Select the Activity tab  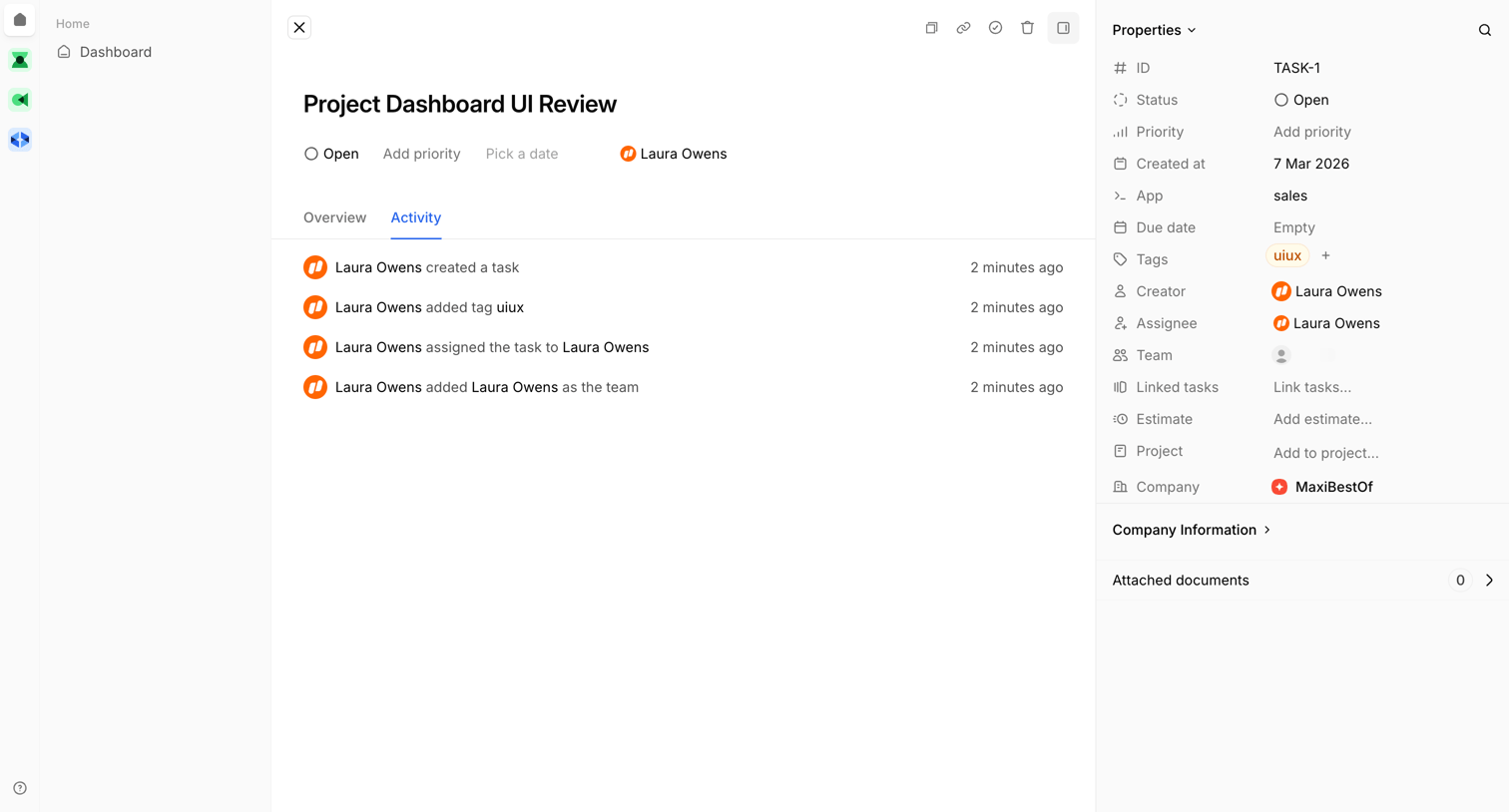coord(415,217)
